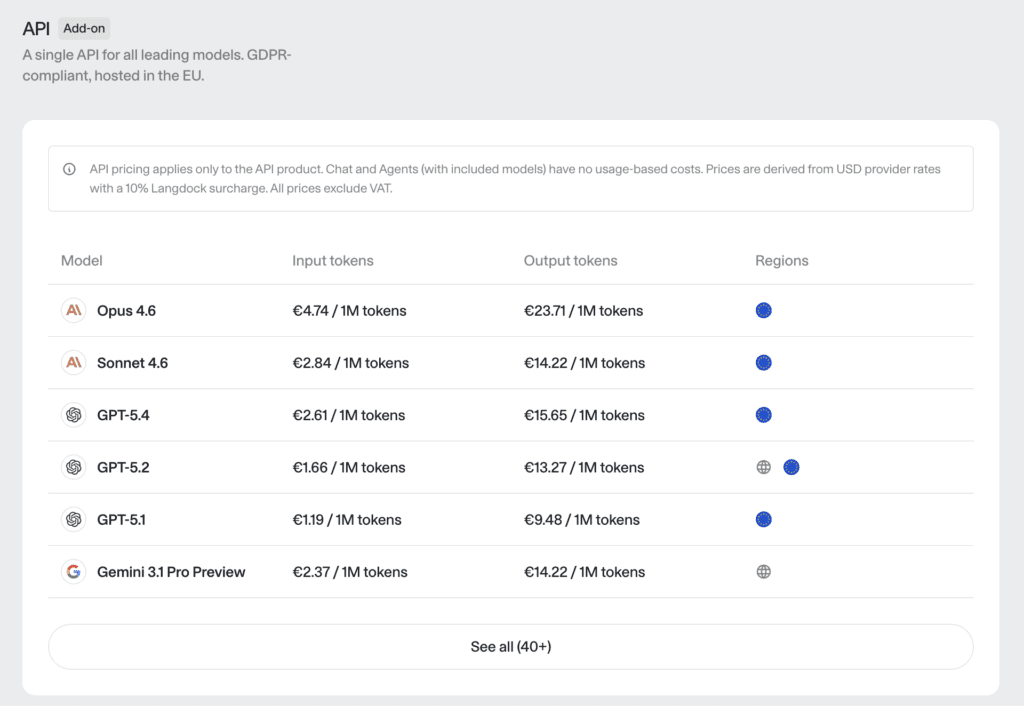Click Sonnet 4.6 output price €14.22

584,363
